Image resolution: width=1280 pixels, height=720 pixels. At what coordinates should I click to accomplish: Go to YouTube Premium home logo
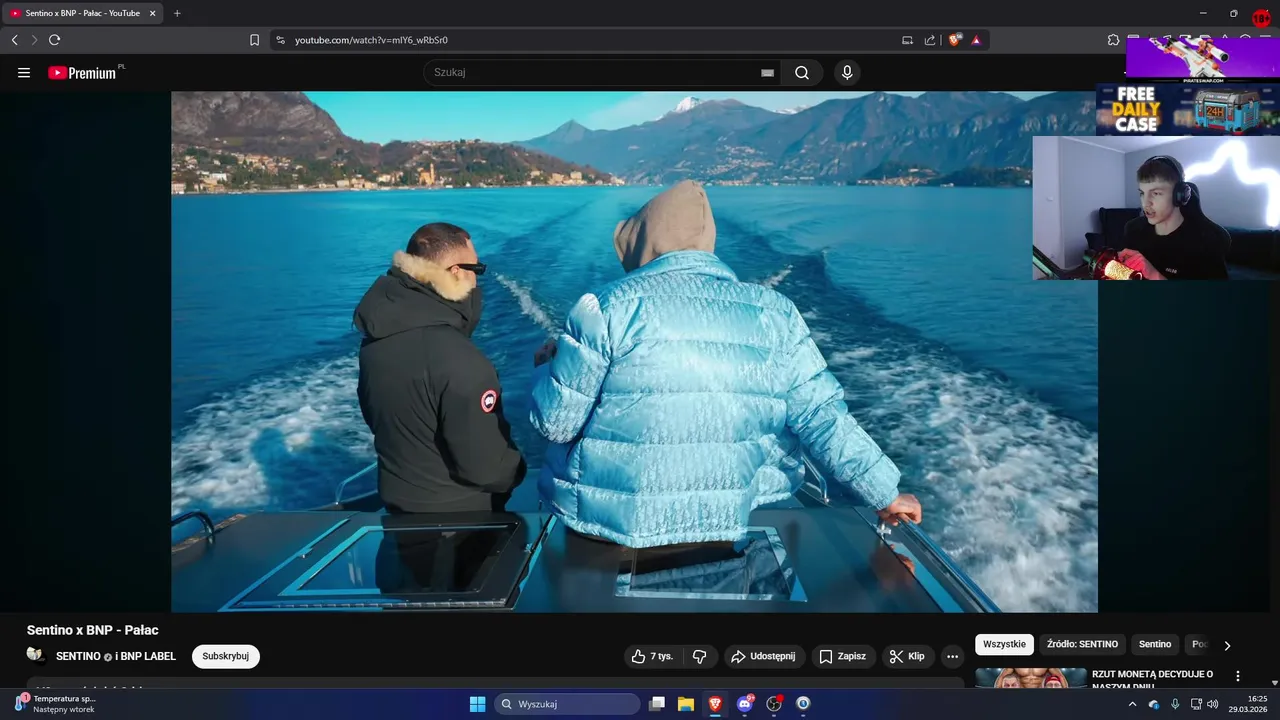pos(82,73)
